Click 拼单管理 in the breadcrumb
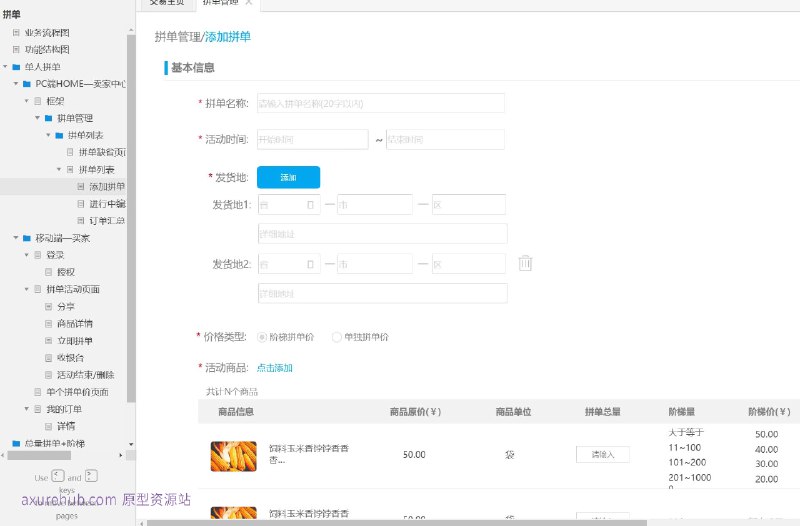This screenshot has height=526, width=800. pos(178,37)
